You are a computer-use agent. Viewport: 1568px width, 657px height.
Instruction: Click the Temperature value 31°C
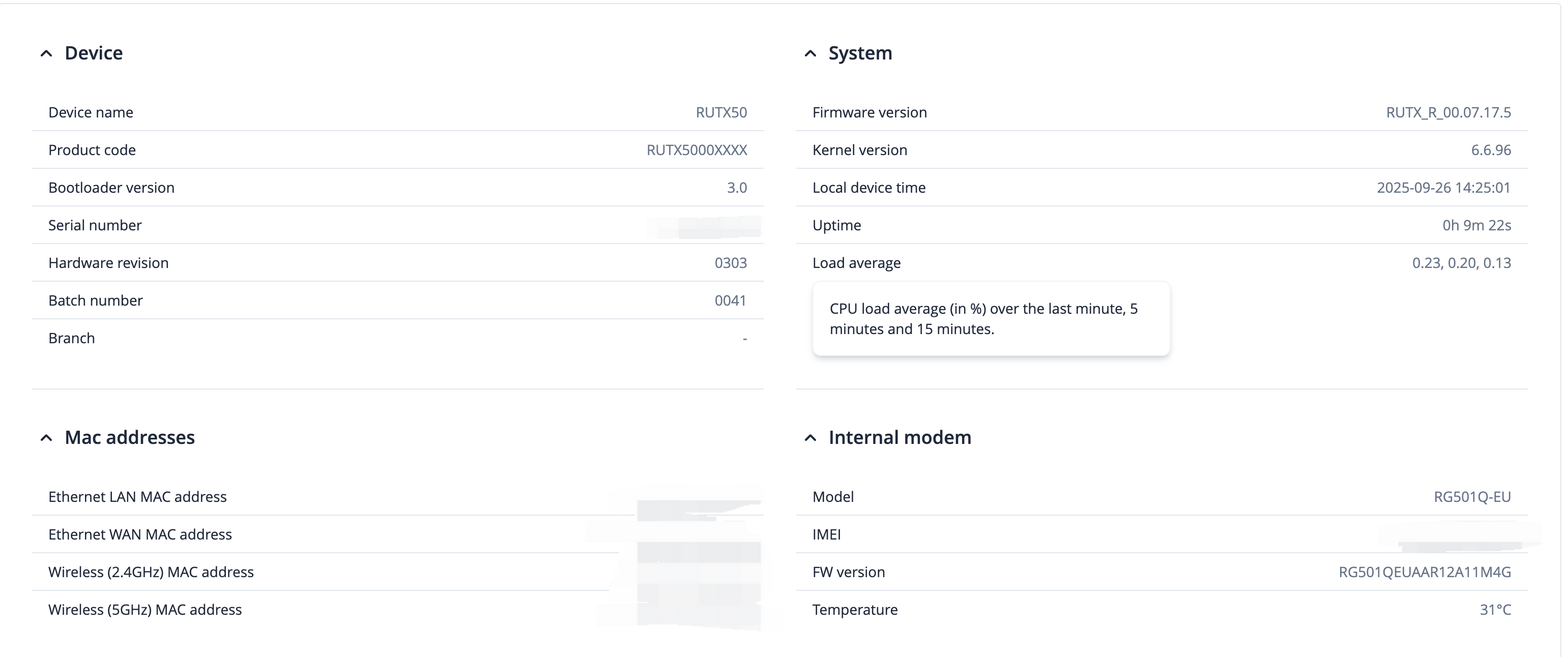click(x=1495, y=610)
